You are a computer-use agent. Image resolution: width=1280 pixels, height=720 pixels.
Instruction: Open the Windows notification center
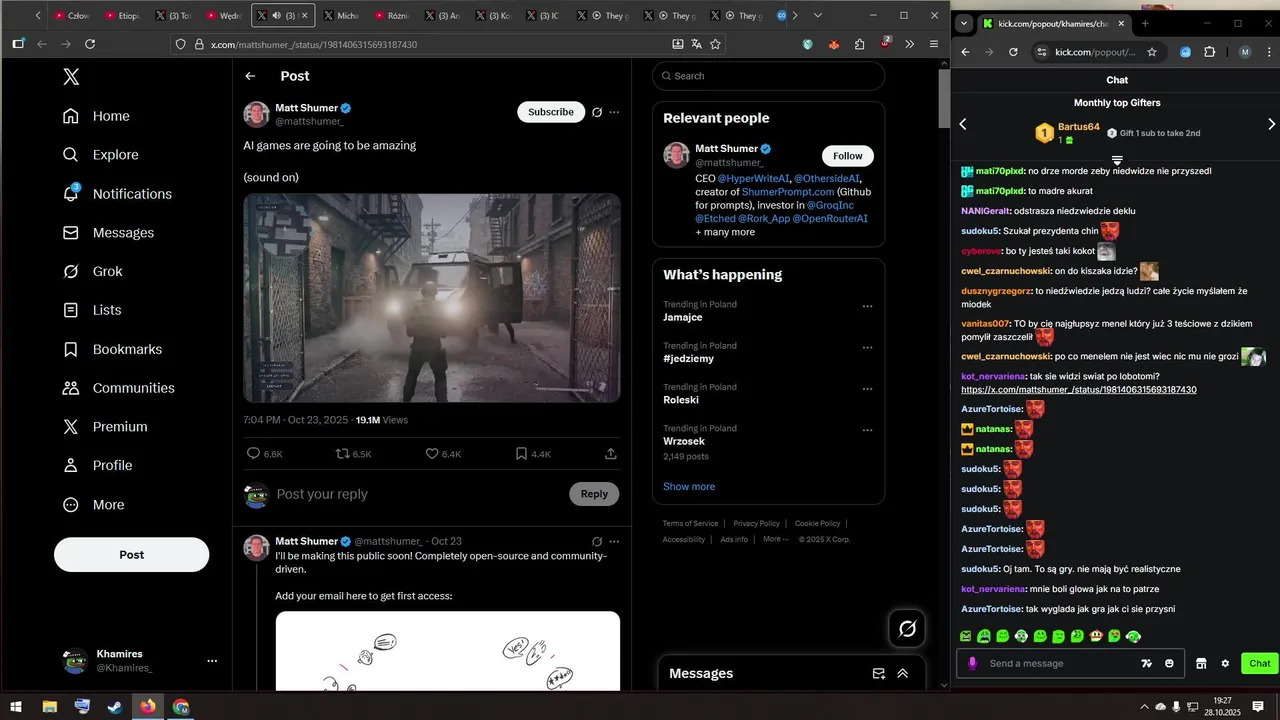point(1258,707)
